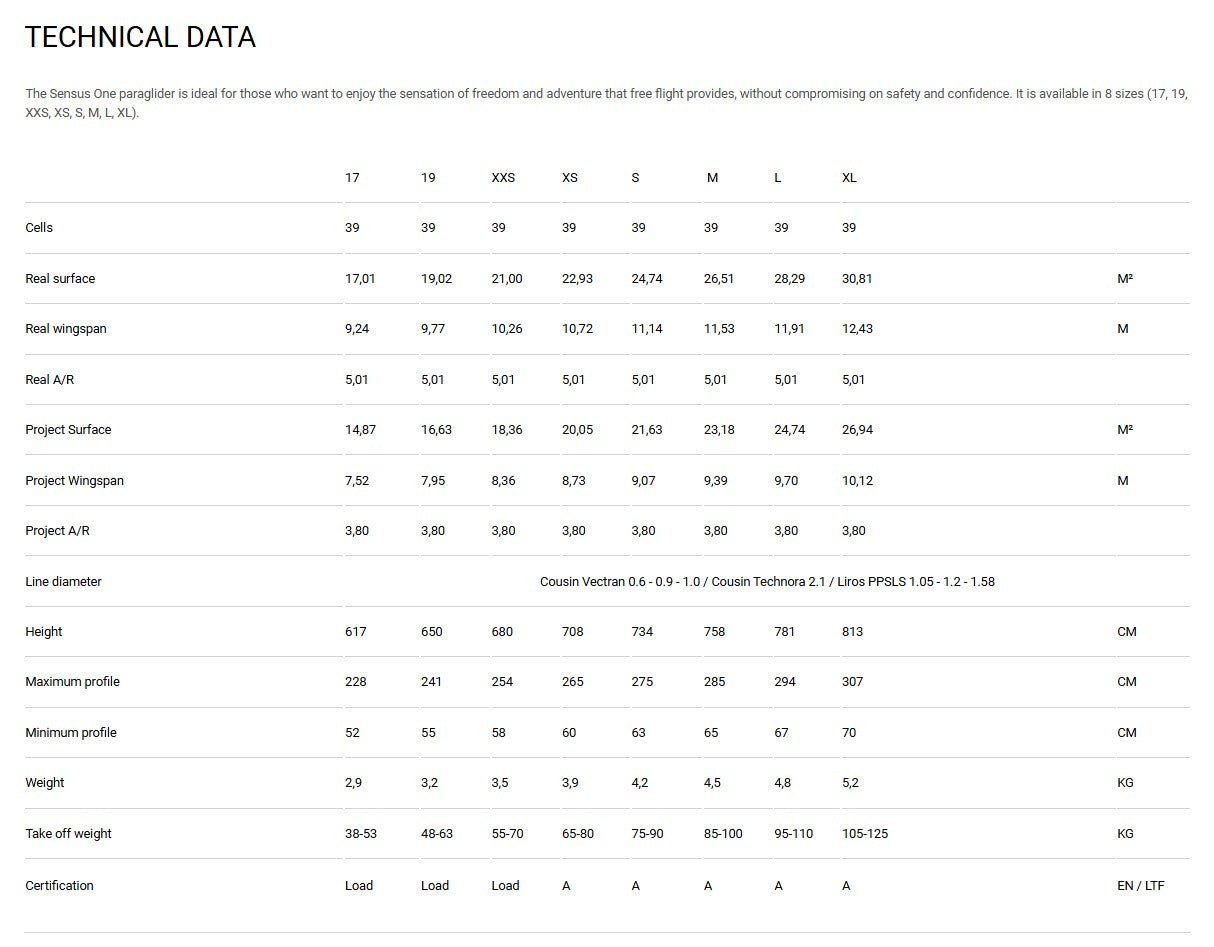The image size is (1214, 947).
Task: Click the Line diameter row label
Action: (63, 582)
